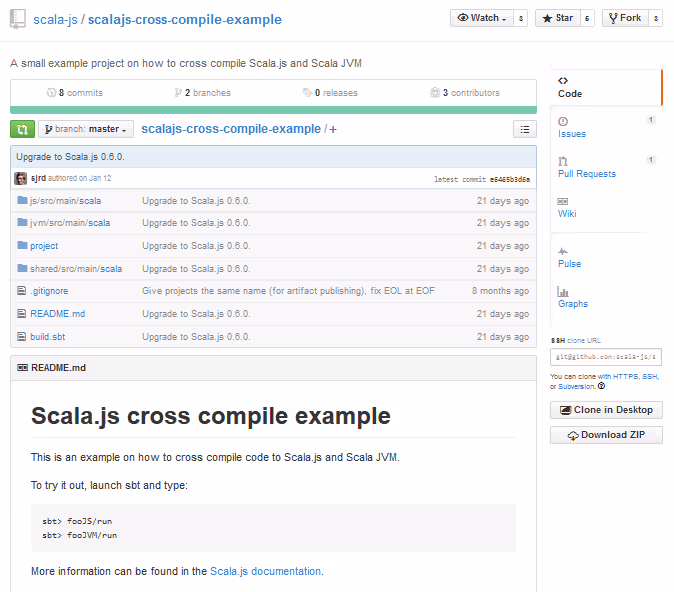The image size is (674, 592).
Task: Open the project folder
Action: (x=44, y=246)
